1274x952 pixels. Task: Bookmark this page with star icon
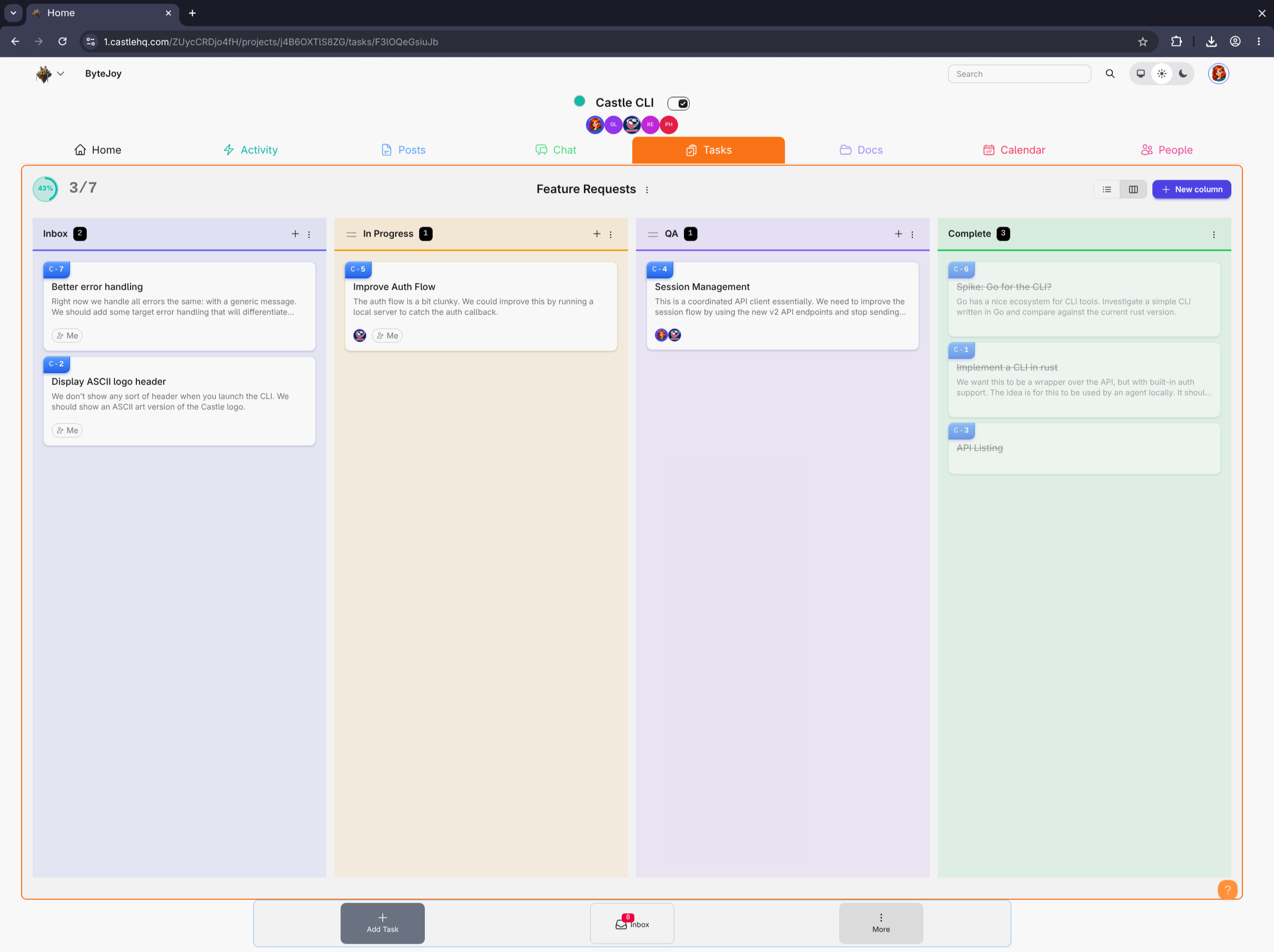(x=1143, y=42)
